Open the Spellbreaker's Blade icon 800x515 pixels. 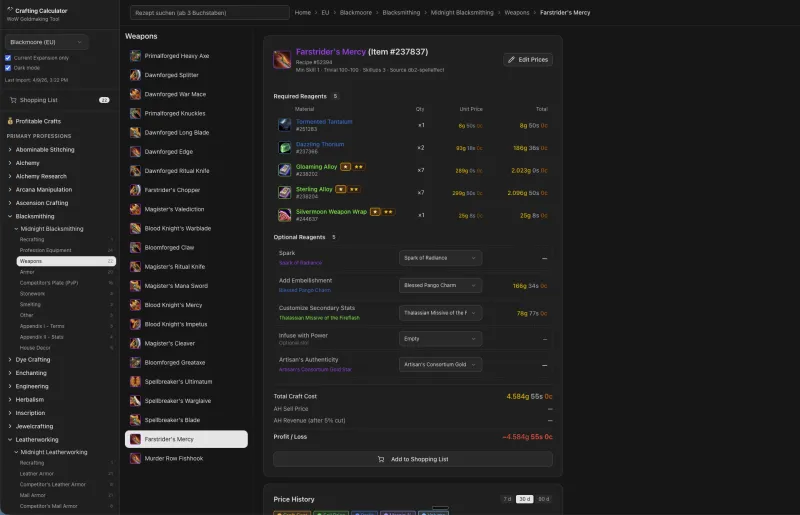pyautogui.click(x=135, y=420)
